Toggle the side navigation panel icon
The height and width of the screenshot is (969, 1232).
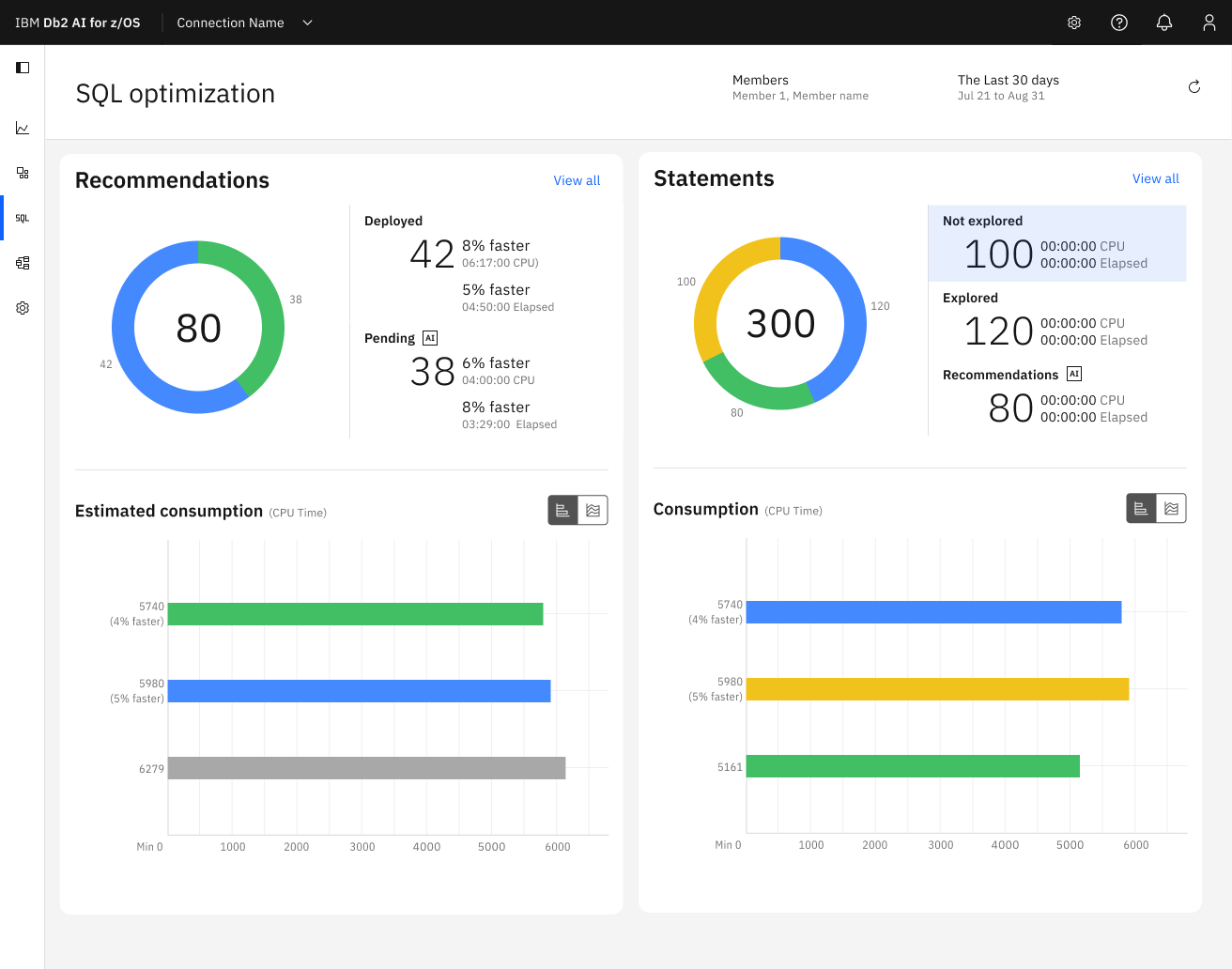coord(23,68)
